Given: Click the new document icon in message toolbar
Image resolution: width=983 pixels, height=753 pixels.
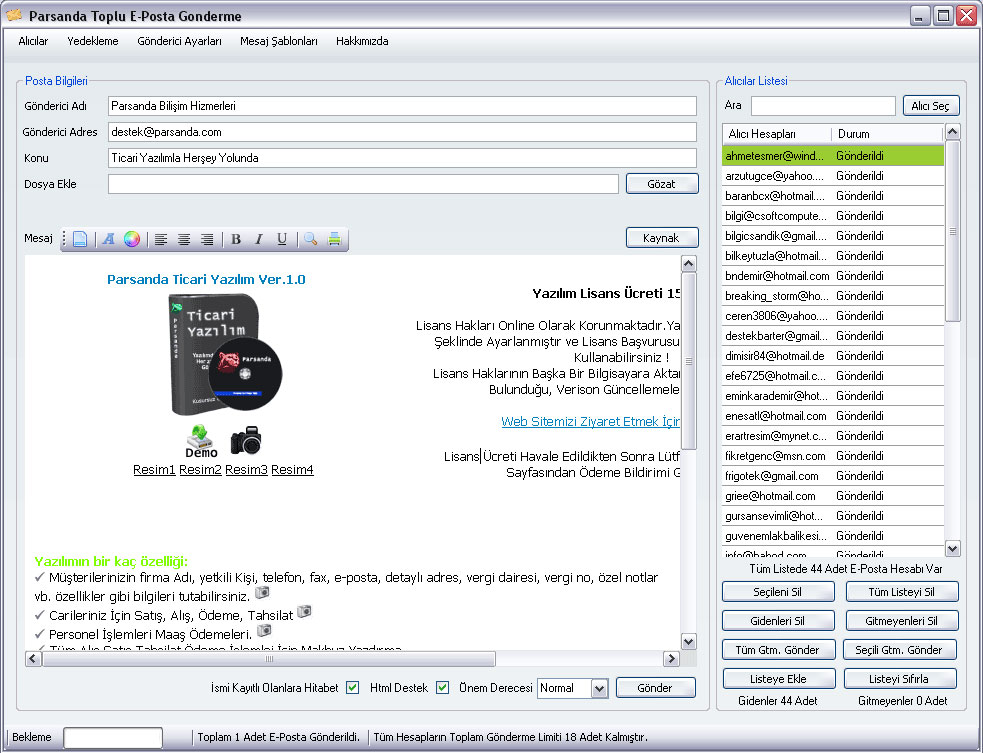Looking at the screenshot, I should [80, 239].
